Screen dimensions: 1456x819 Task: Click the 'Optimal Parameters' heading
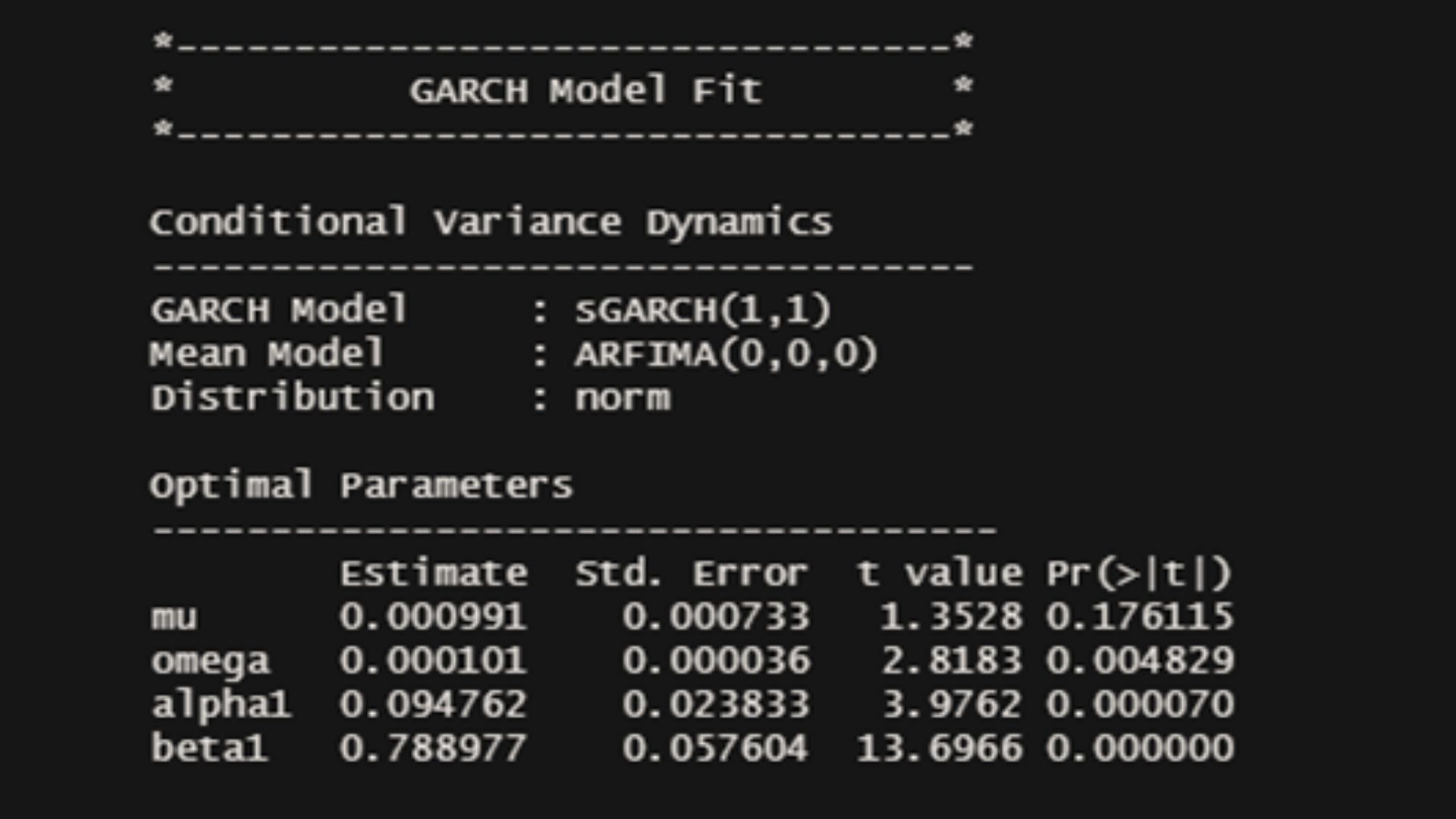361,486
